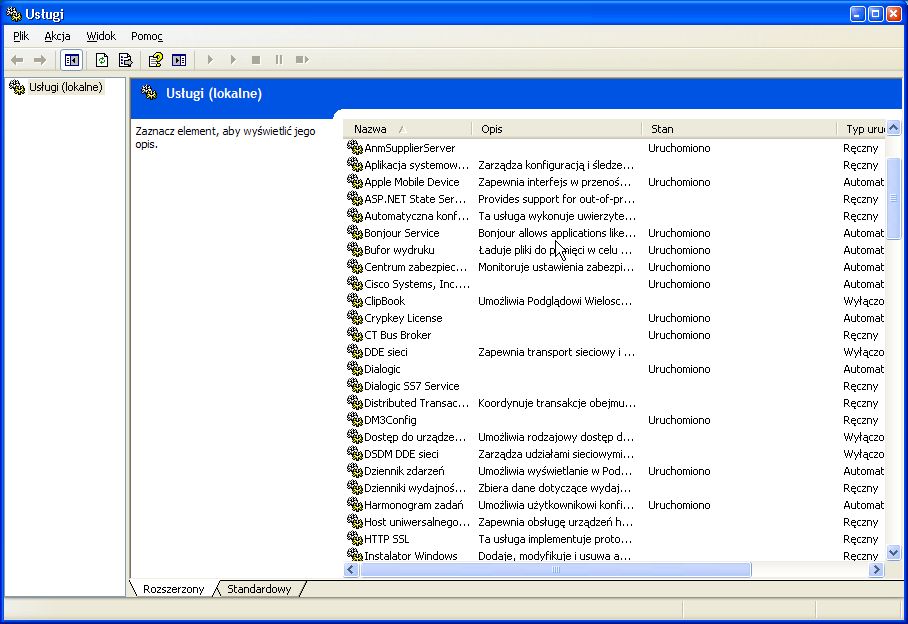Open Help using the question mark icon

coord(155,60)
